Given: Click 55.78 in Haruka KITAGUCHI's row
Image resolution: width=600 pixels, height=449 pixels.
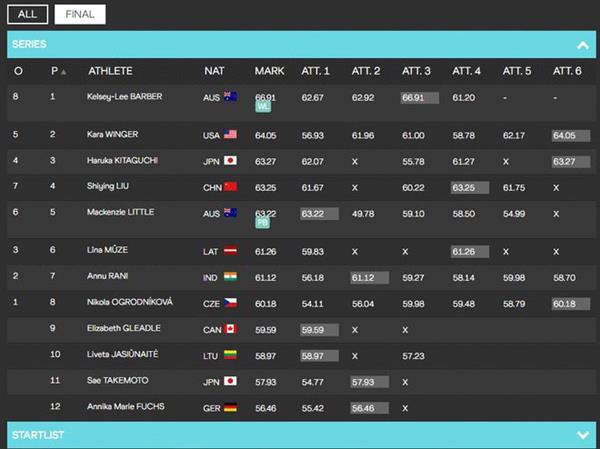Looking at the screenshot, I should [x=413, y=162].
